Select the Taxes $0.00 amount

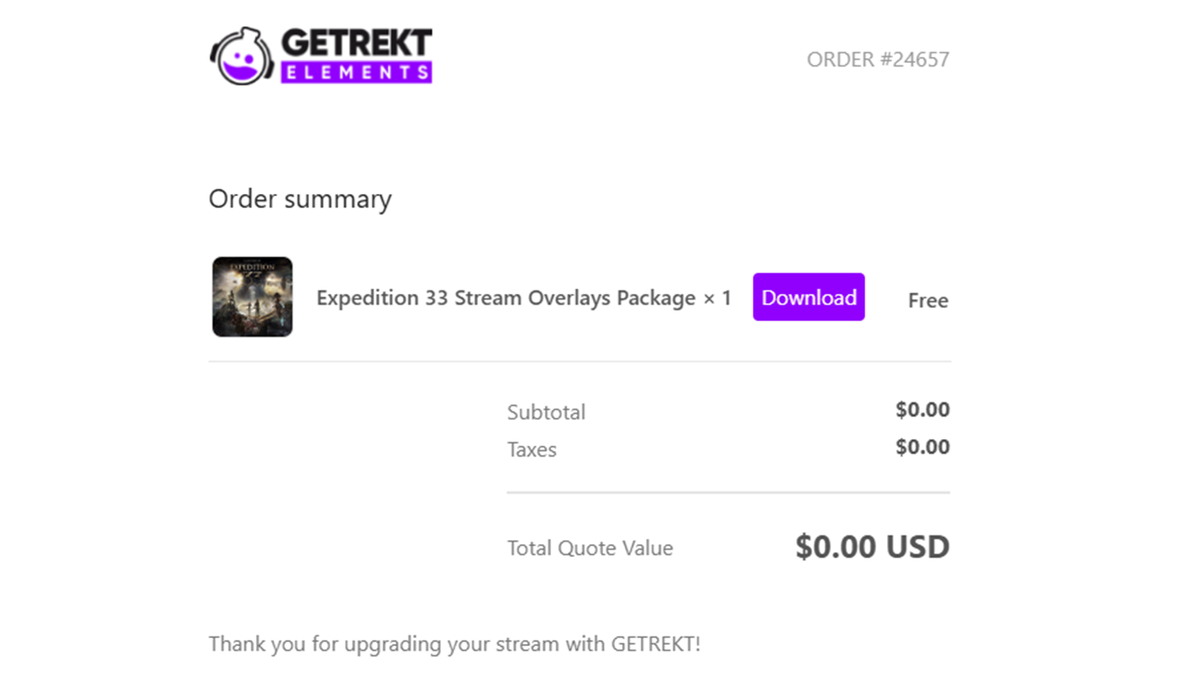click(x=922, y=447)
